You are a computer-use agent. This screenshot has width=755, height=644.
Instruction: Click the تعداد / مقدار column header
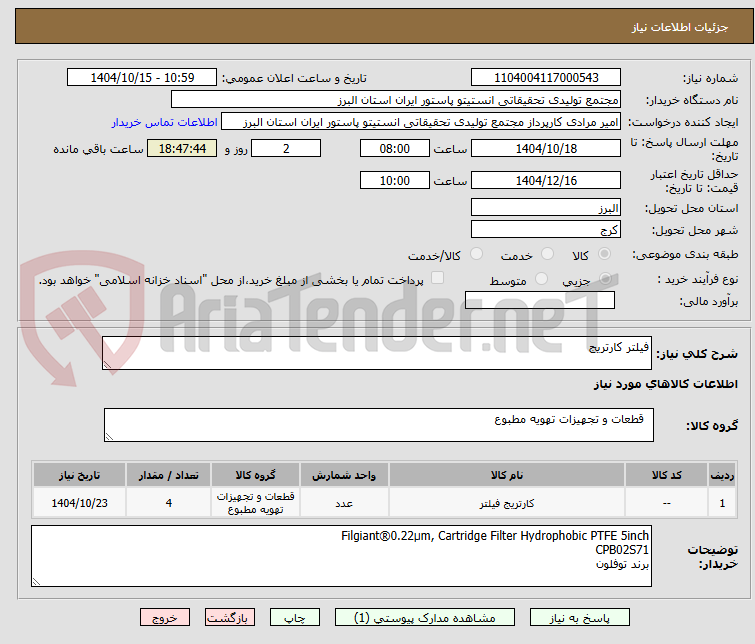(169, 475)
